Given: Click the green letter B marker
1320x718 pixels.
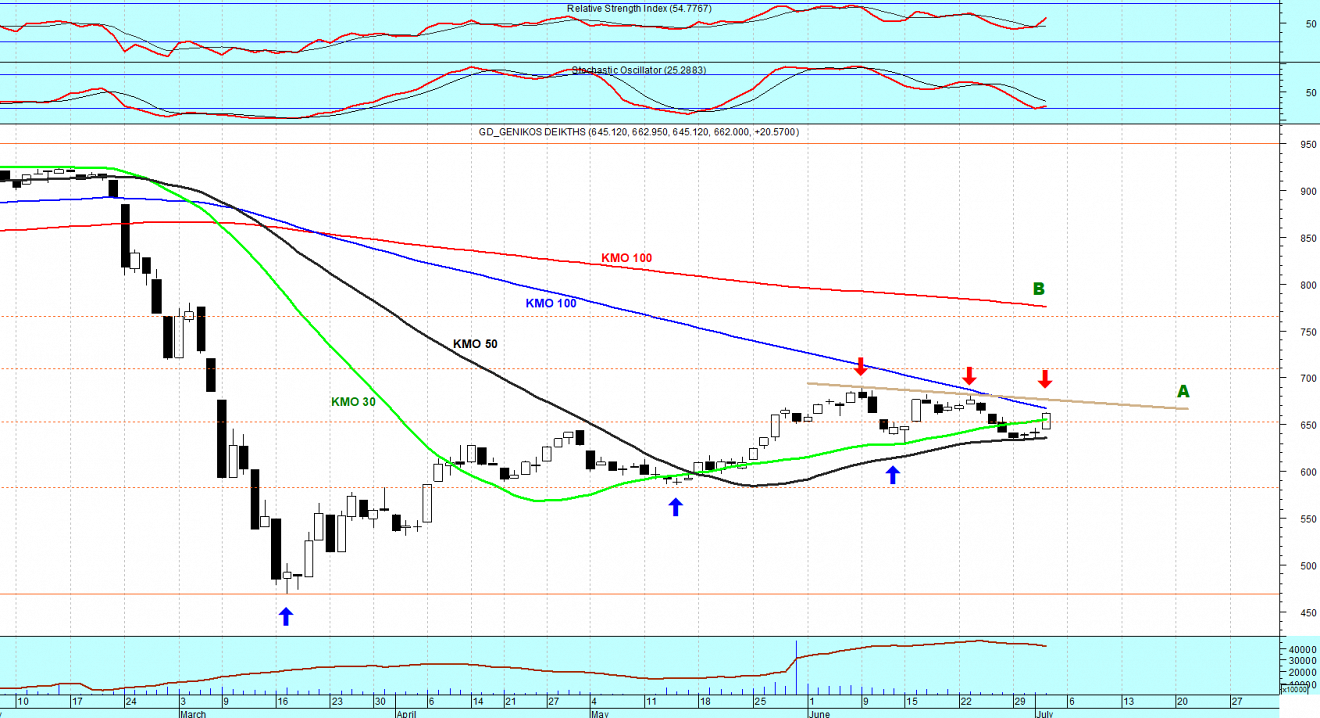Looking at the screenshot, I should (1038, 290).
